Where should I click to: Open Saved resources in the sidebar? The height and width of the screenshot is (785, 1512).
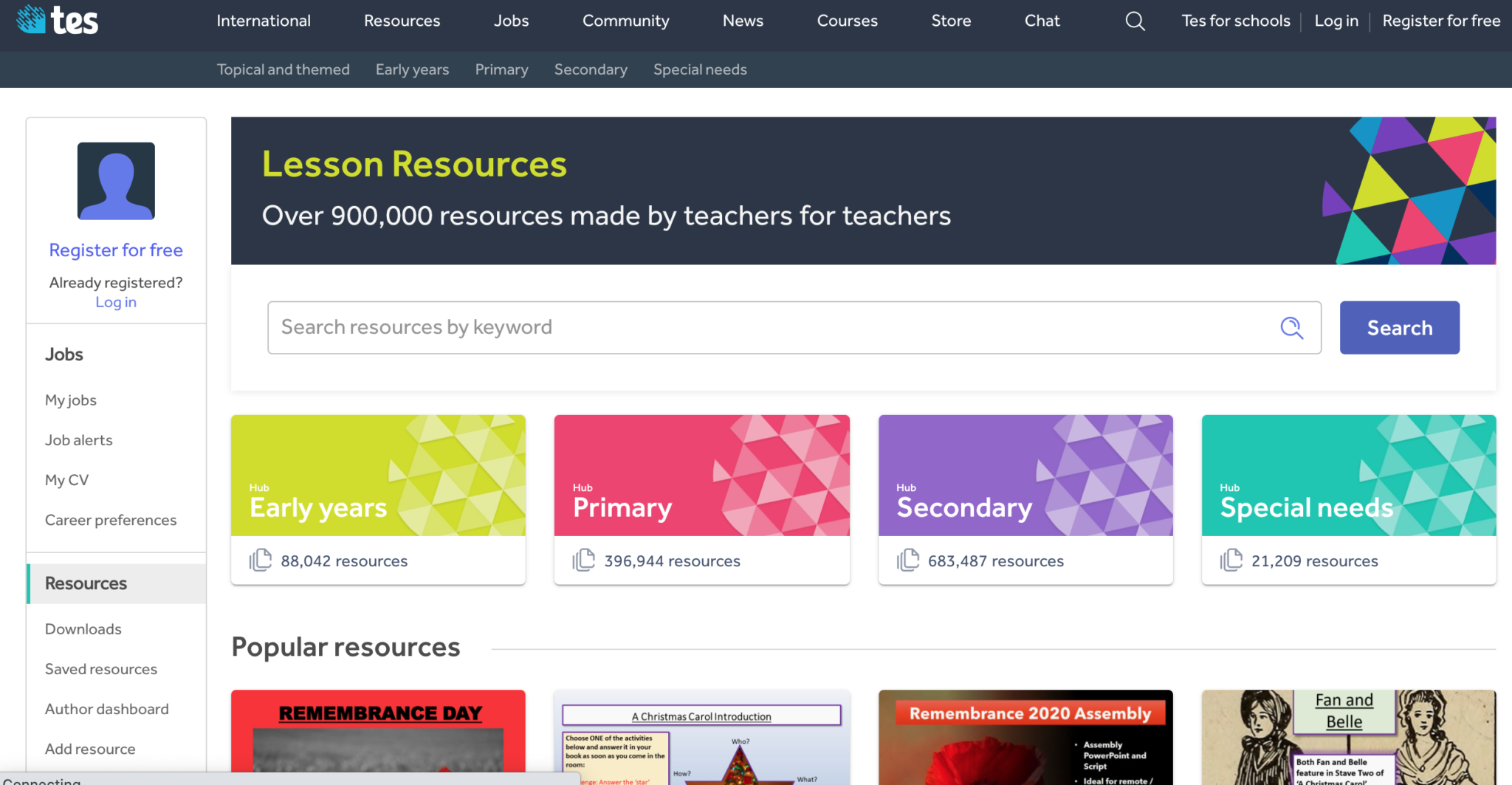point(101,669)
